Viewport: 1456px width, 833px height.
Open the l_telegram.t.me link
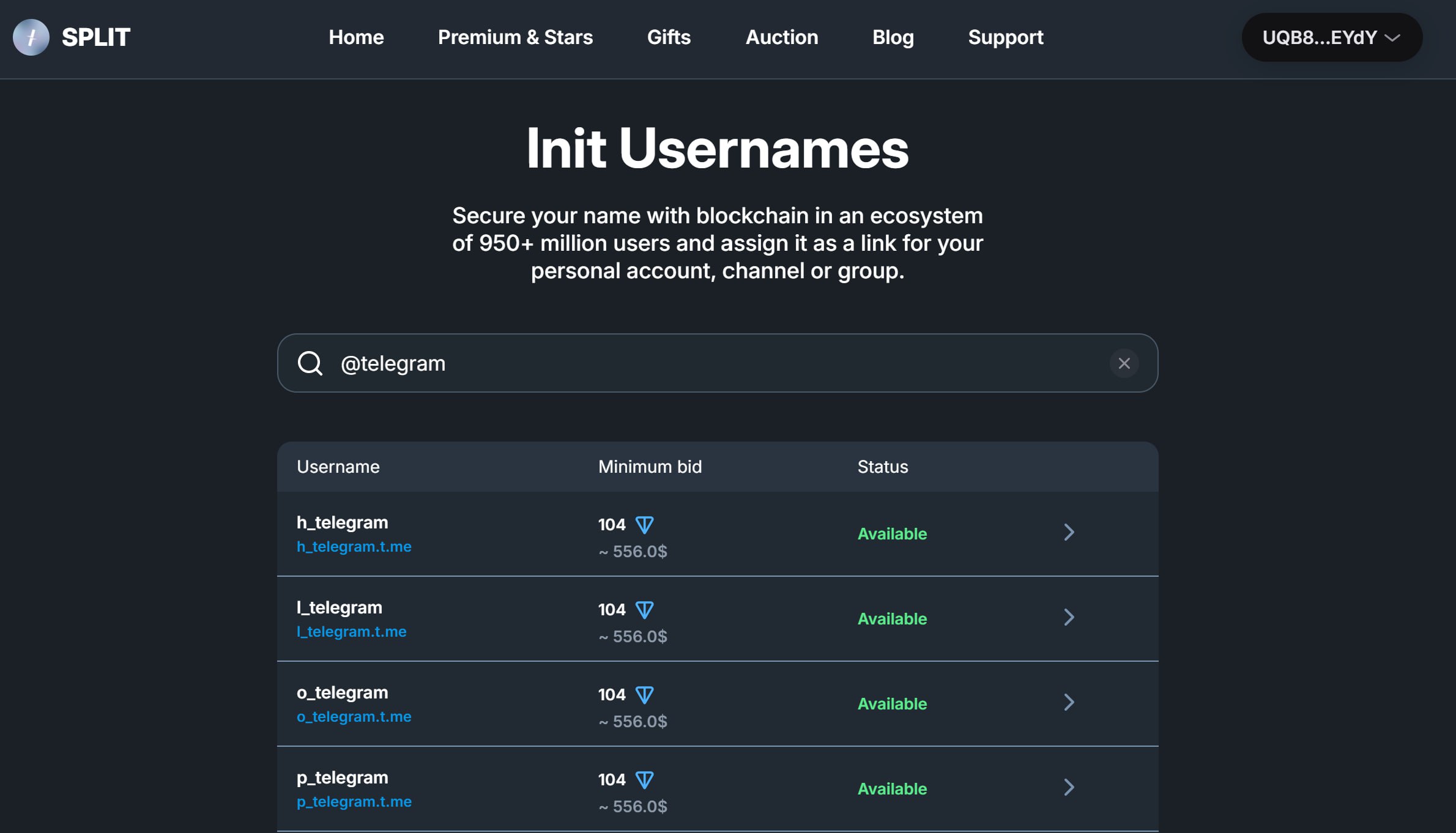click(x=351, y=631)
